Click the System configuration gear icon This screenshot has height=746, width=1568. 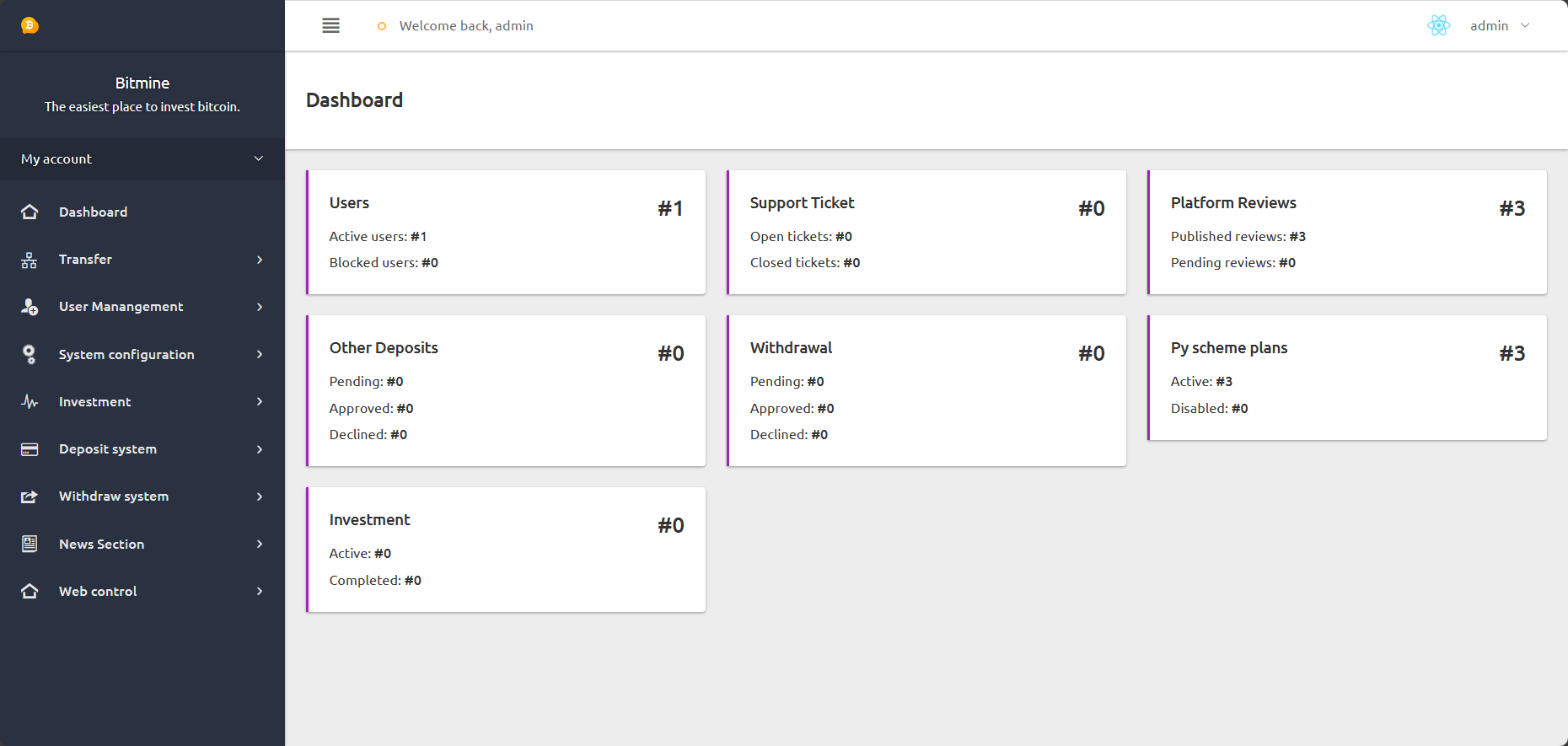coord(30,354)
